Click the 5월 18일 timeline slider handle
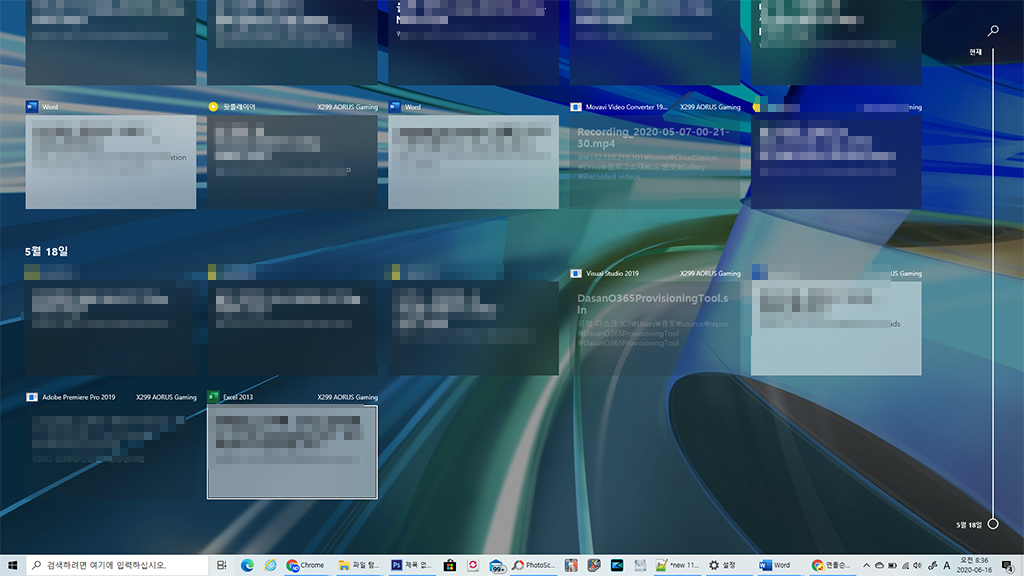The image size is (1024, 576). point(993,524)
